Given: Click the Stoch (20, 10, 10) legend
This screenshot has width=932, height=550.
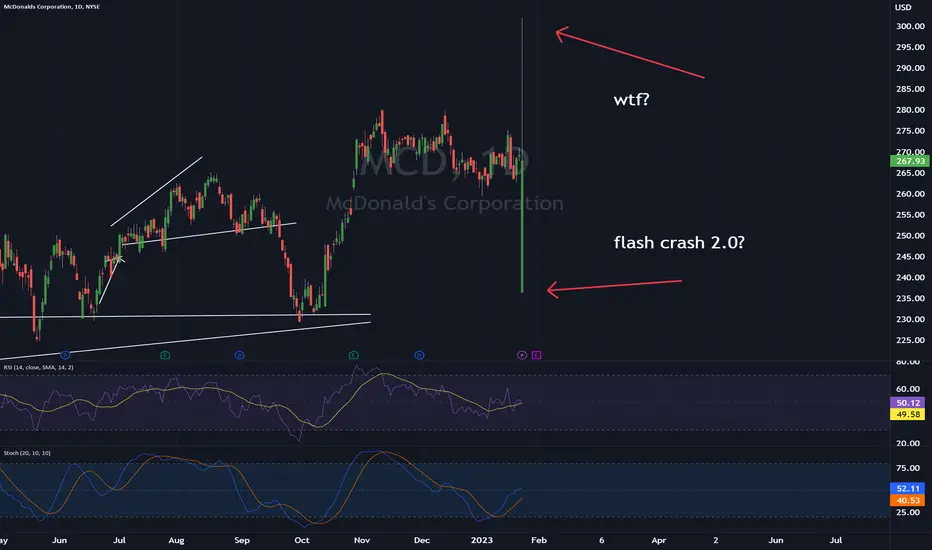Looking at the screenshot, I should tap(27, 453).
